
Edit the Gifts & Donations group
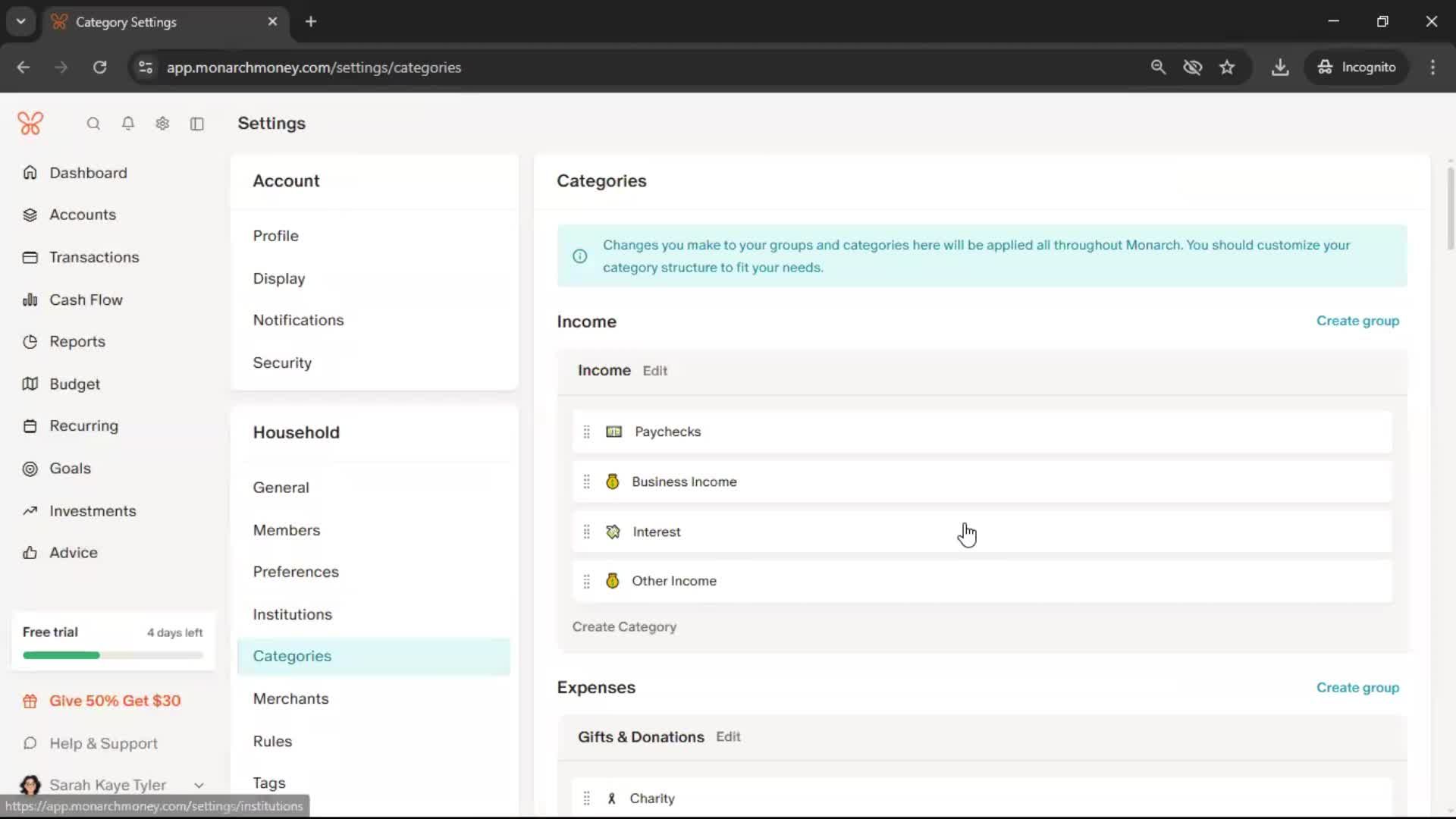coord(728,737)
